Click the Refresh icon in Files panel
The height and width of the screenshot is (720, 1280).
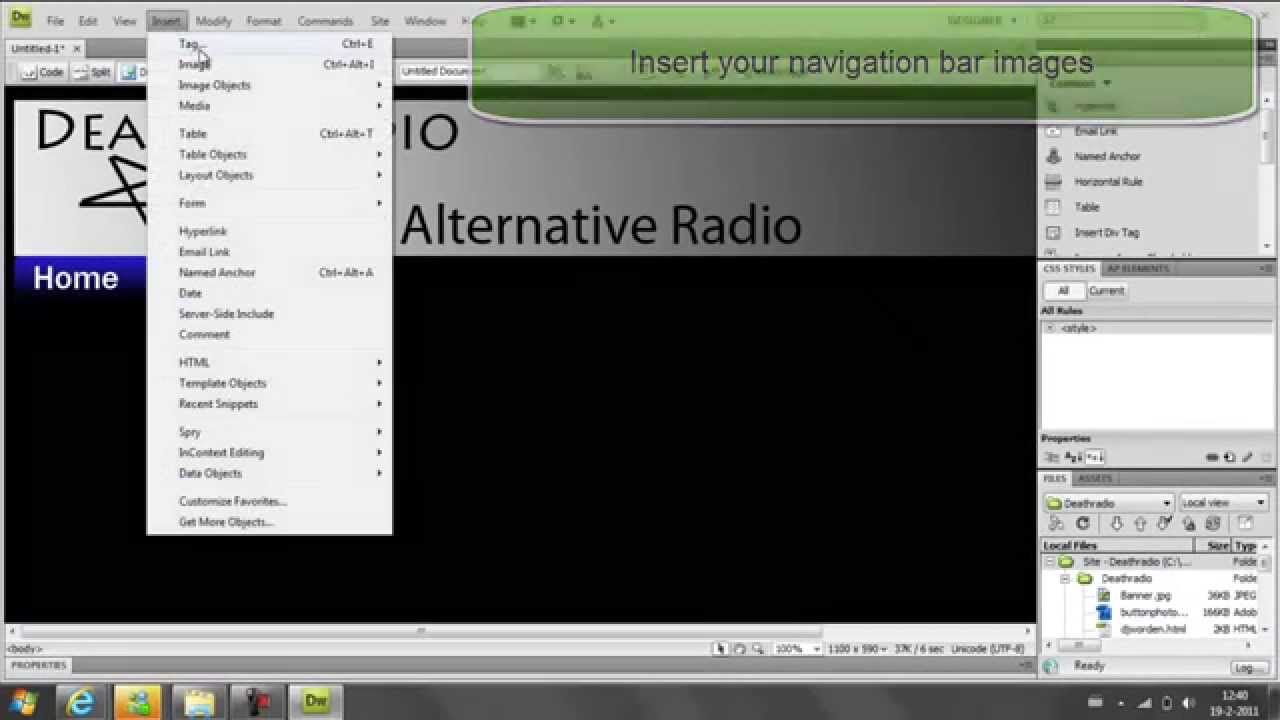pos(1083,523)
